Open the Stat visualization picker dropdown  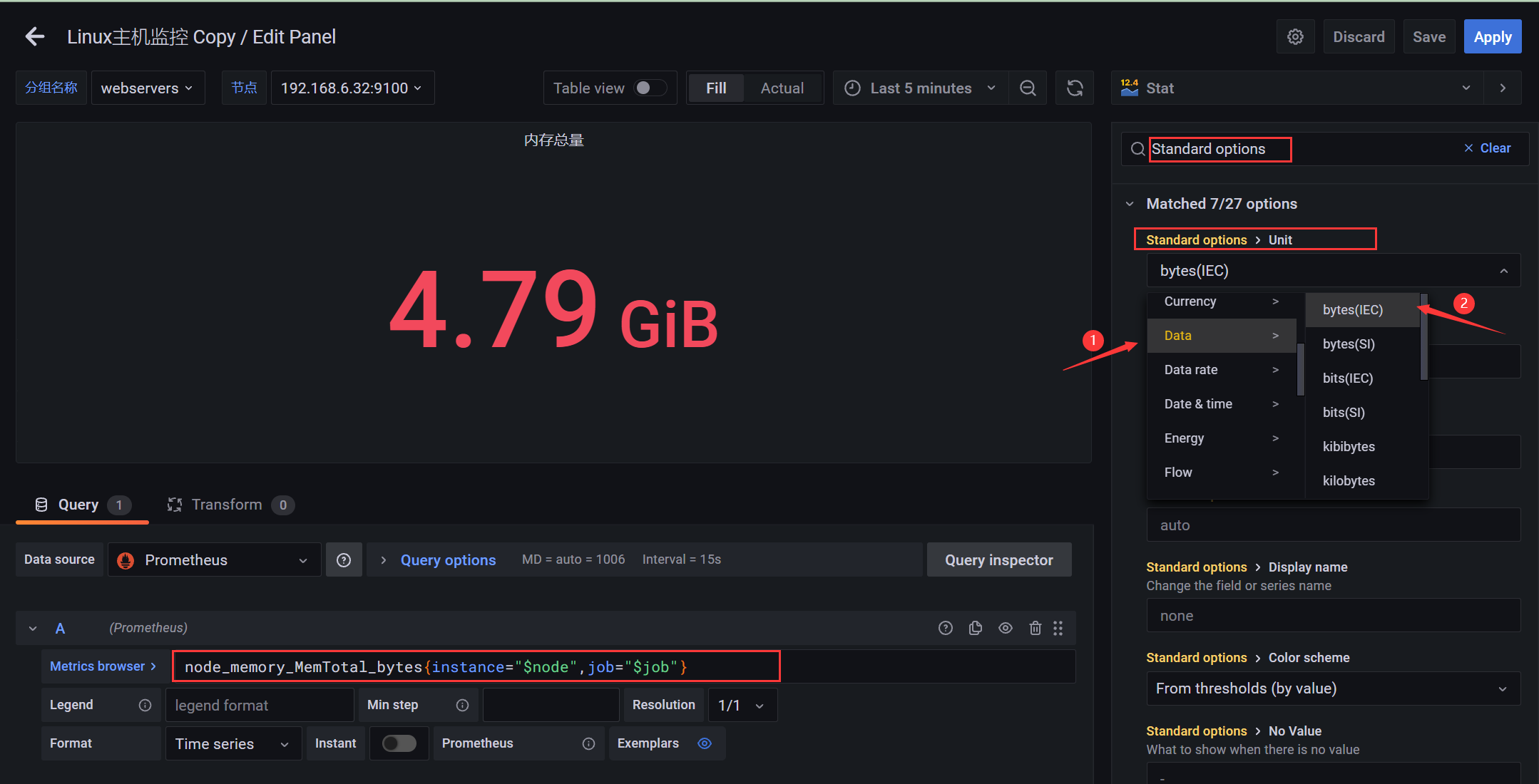[x=1297, y=88]
